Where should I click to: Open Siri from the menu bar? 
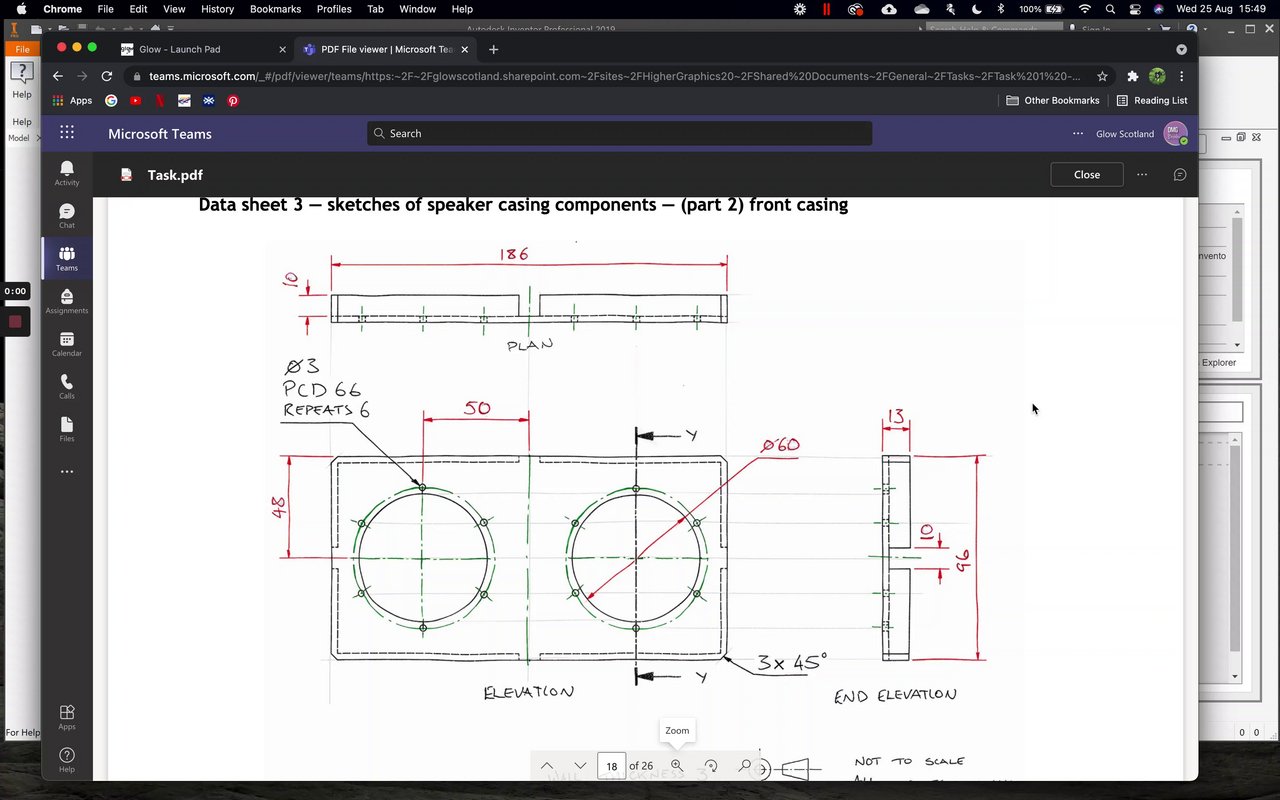coord(1159,9)
